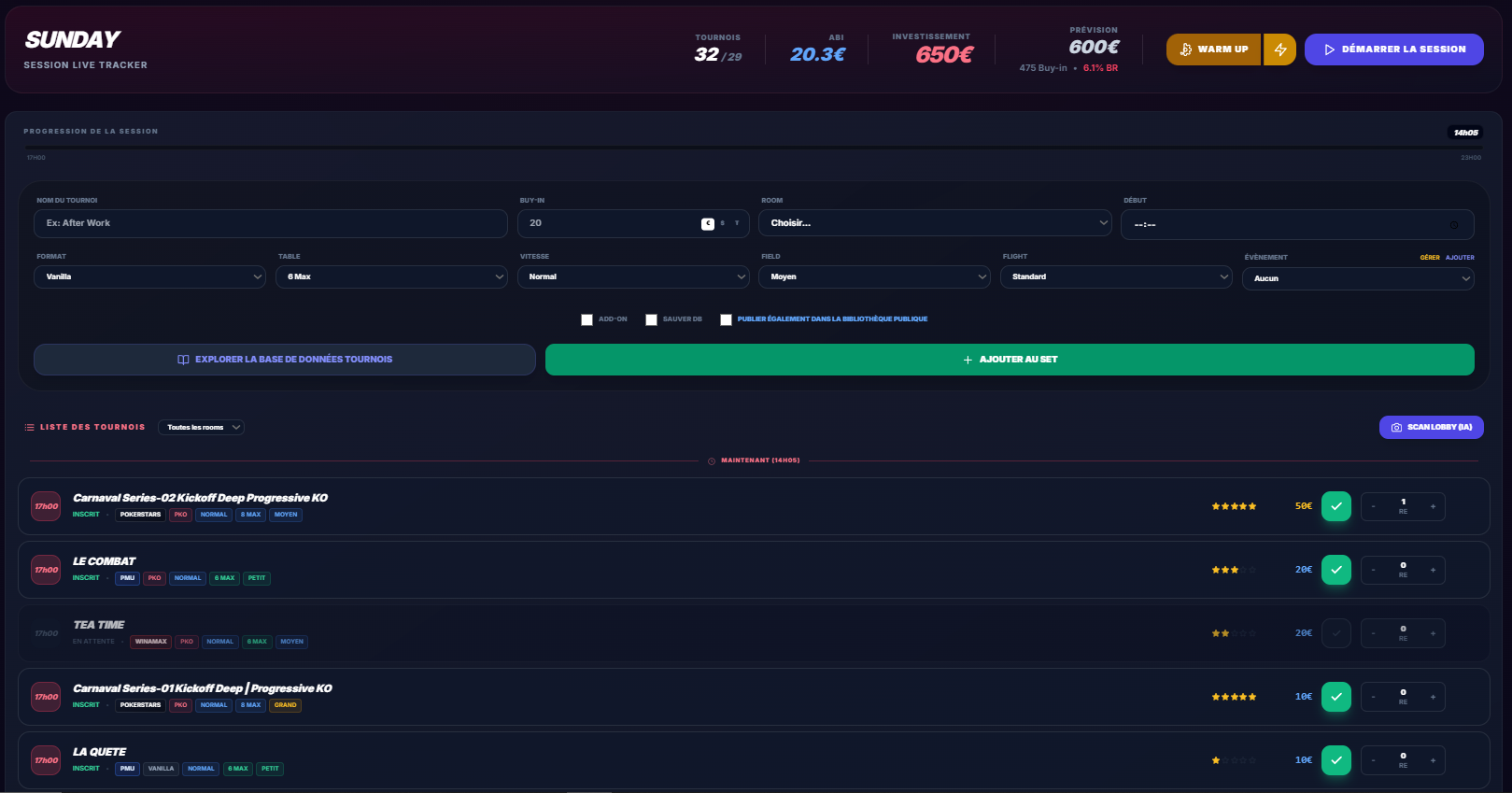Click plus re-entry for Carnaval Series-01

point(1433,697)
